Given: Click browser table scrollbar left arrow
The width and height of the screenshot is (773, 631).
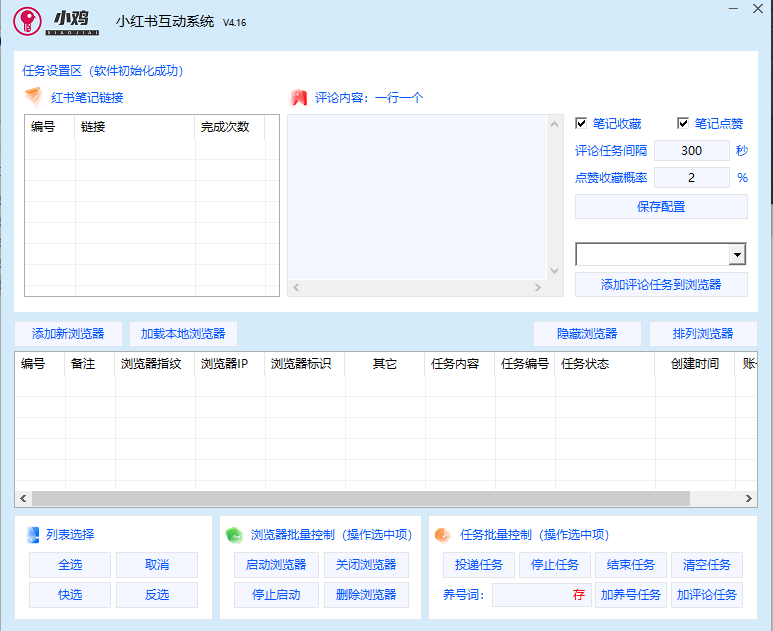Looking at the screenshot, I should [23, 498].
